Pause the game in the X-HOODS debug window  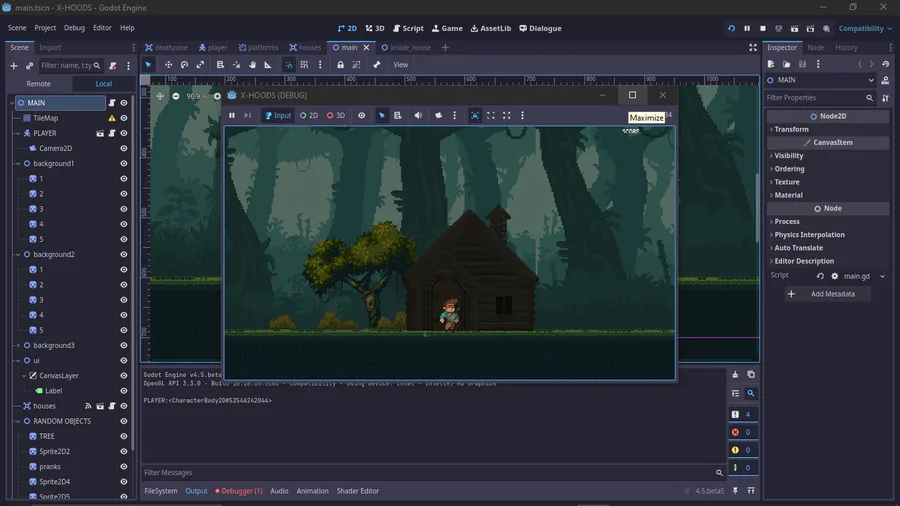232,115
